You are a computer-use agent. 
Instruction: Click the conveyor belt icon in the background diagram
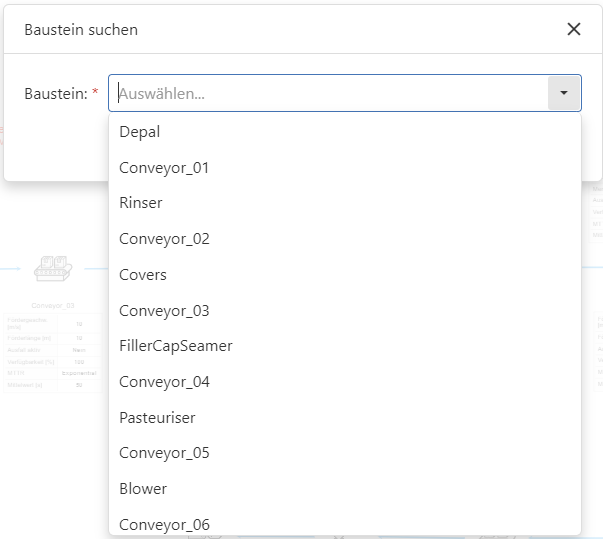(x=51, y=267)
